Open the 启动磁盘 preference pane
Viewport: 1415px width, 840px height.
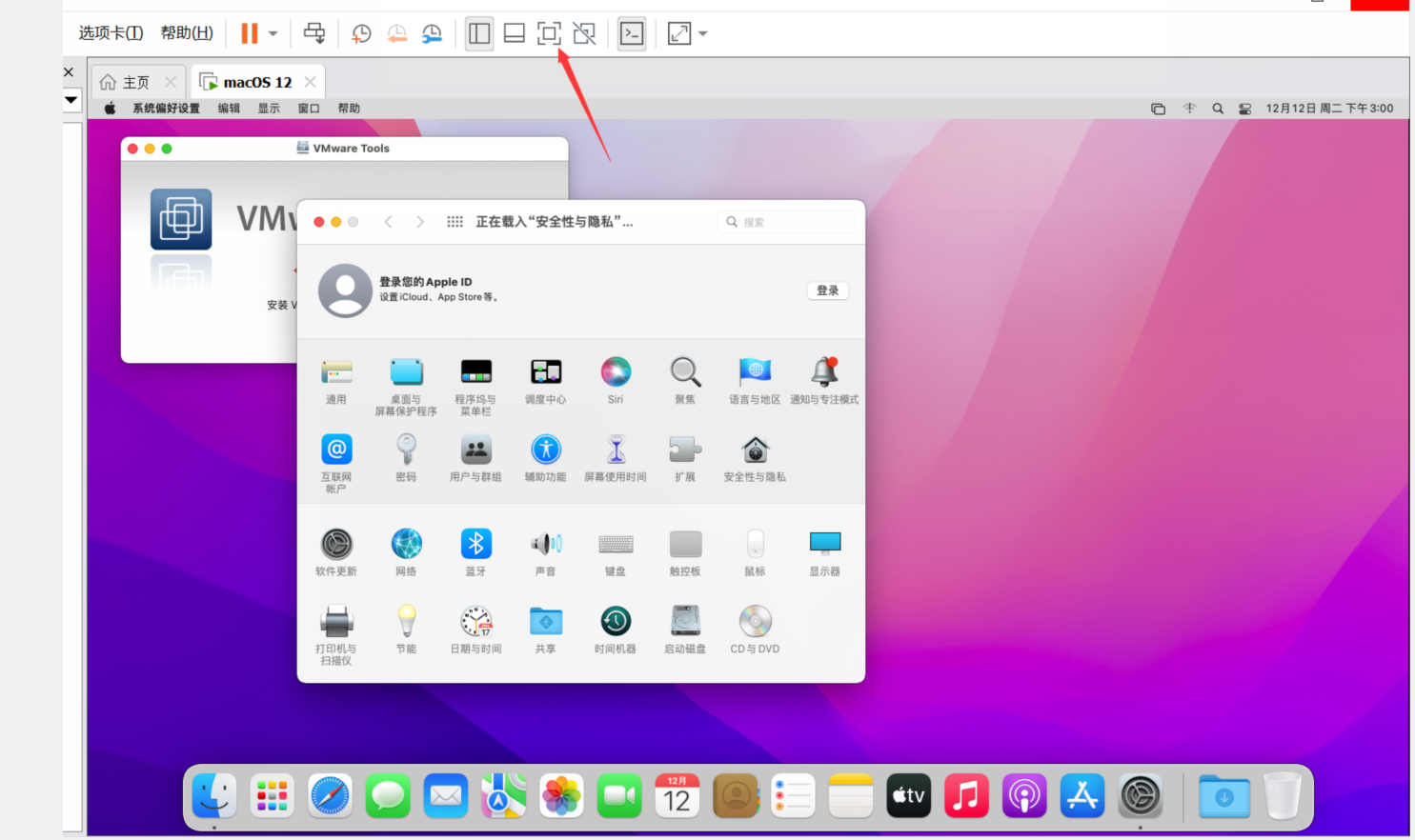click(685, 630)
